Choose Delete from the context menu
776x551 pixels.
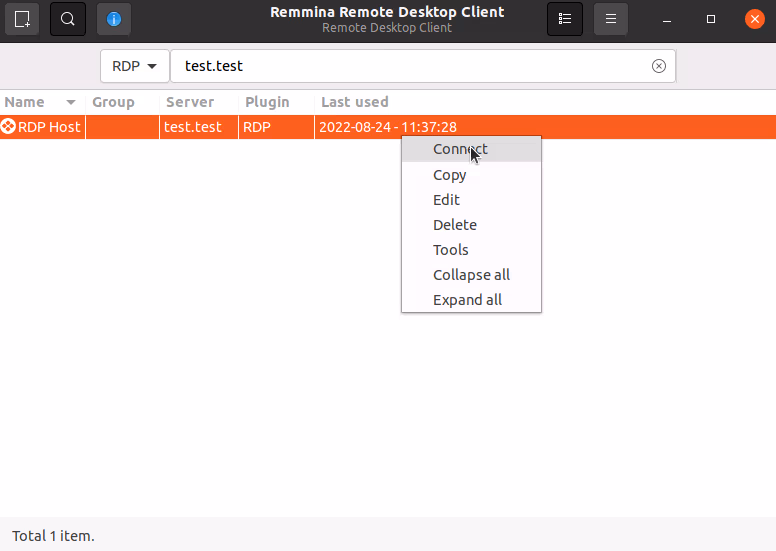(x=471, y=225)
